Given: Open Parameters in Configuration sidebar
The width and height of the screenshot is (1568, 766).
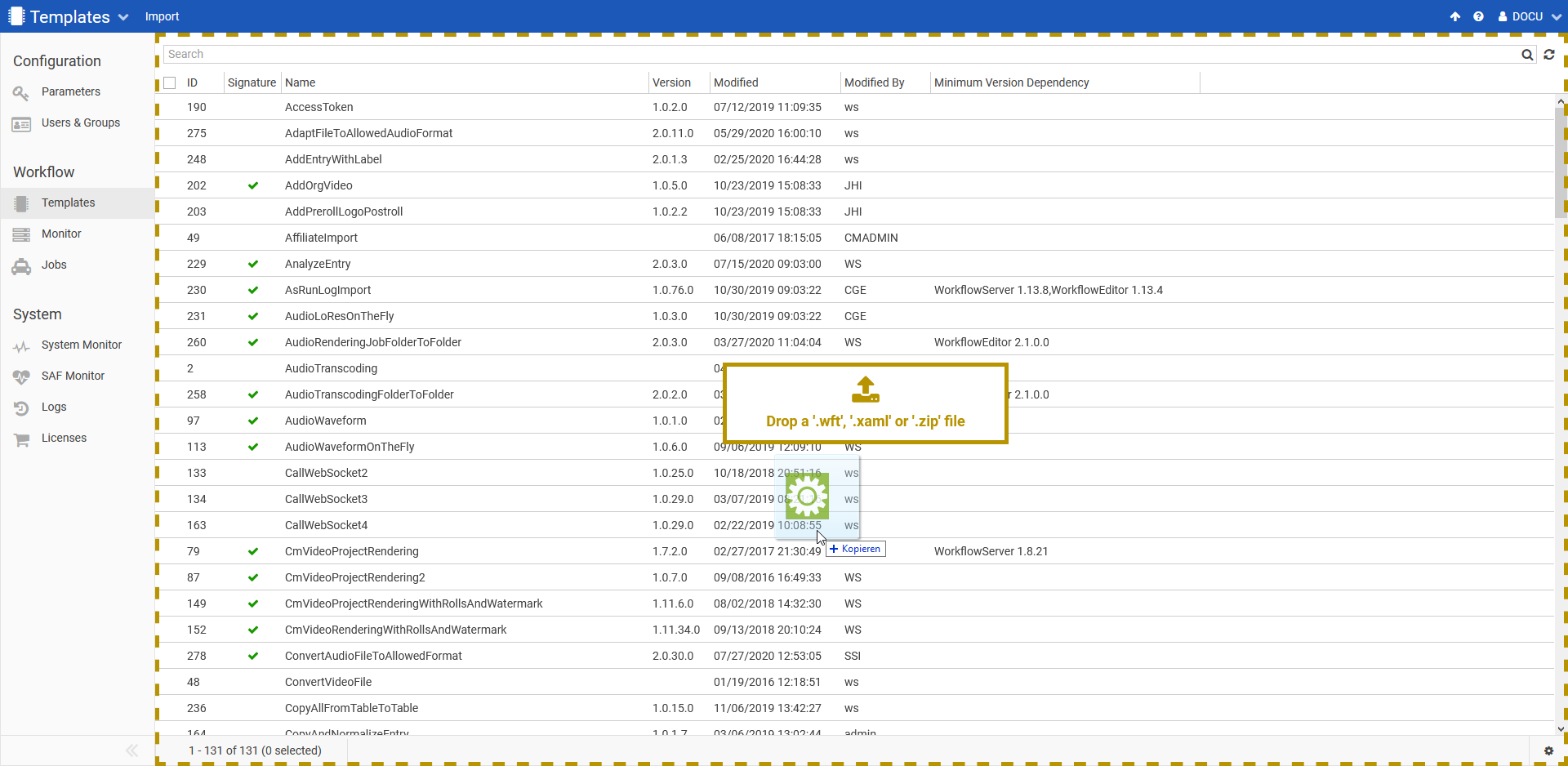Looking at the screenshot, I should click(70, 91).
